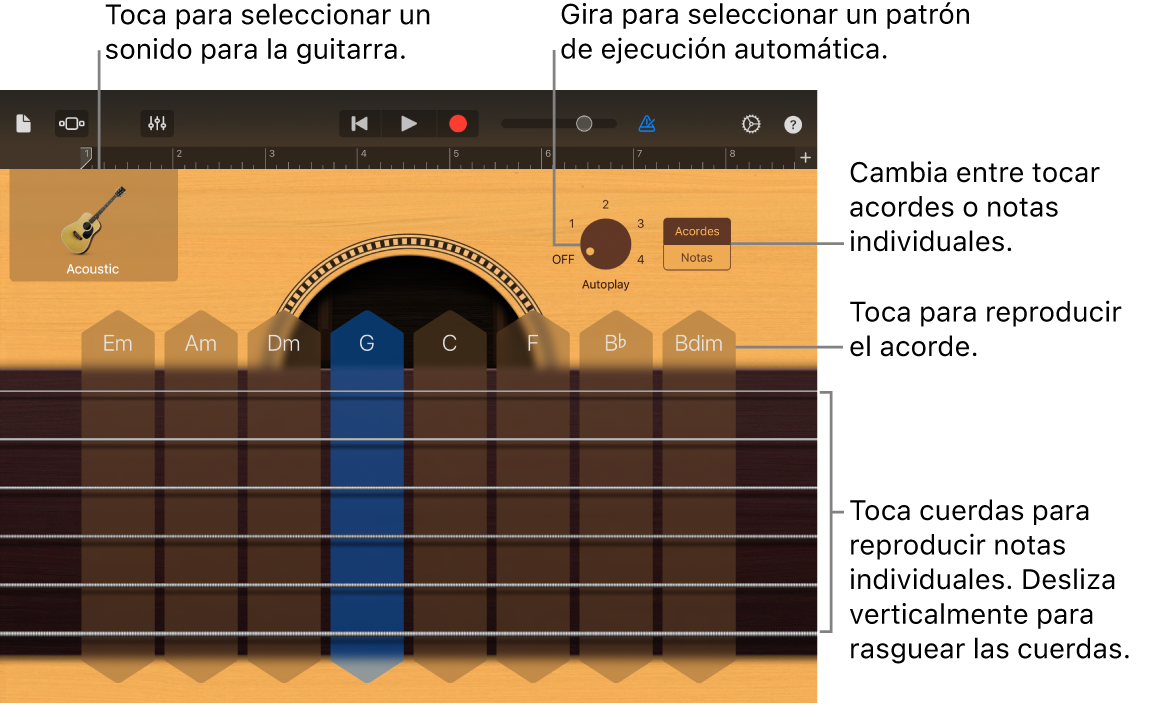1149x705 pixels.
Task: Add more bars with the plus button
Action: [804, 157]
